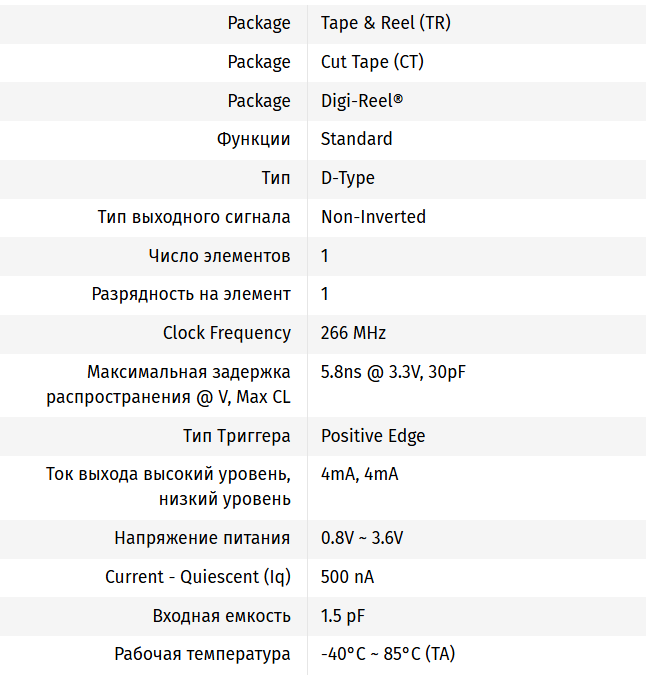Click the Standard value next to Функции
This screenshot has width=646, height=675.
[x=356, y=139]
